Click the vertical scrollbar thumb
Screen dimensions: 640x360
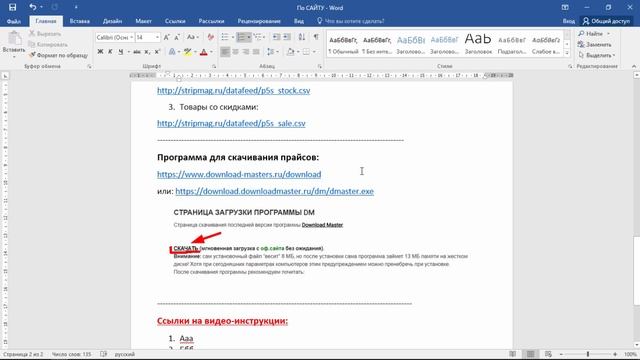636,270
